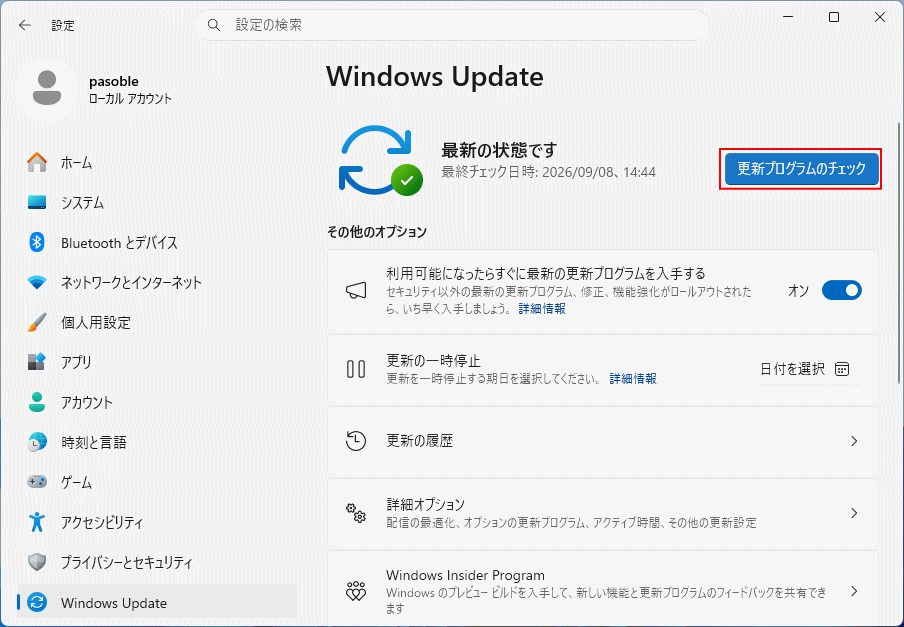
Task: Click the vertical scrollbar thumb
Action: tap(898, 252)
